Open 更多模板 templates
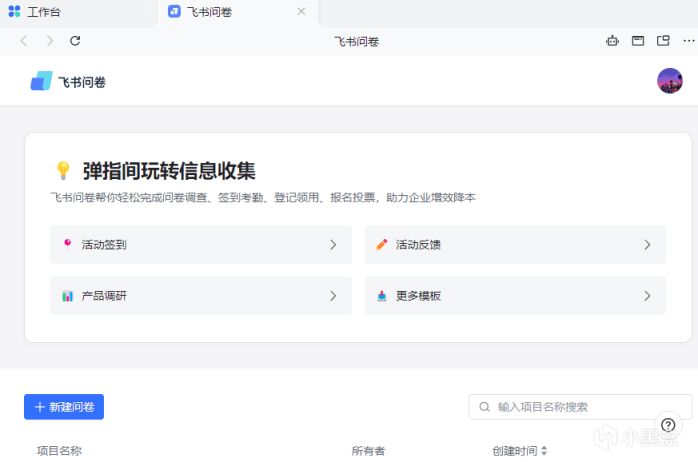 (x=515, y=296)
